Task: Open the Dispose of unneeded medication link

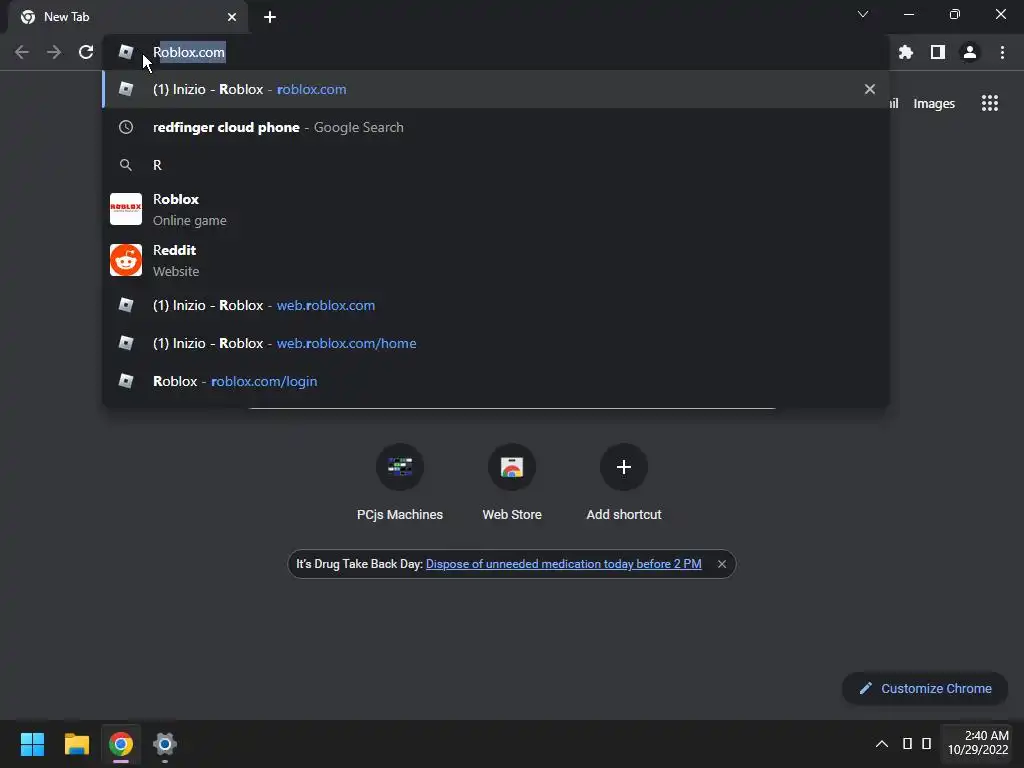Action: pos(564,564)
